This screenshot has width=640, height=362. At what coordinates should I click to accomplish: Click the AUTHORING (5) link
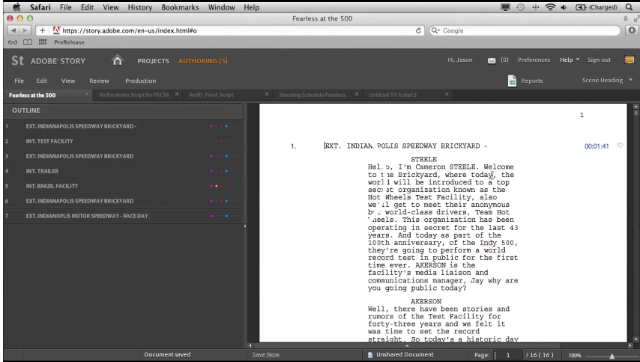(203, 61)
